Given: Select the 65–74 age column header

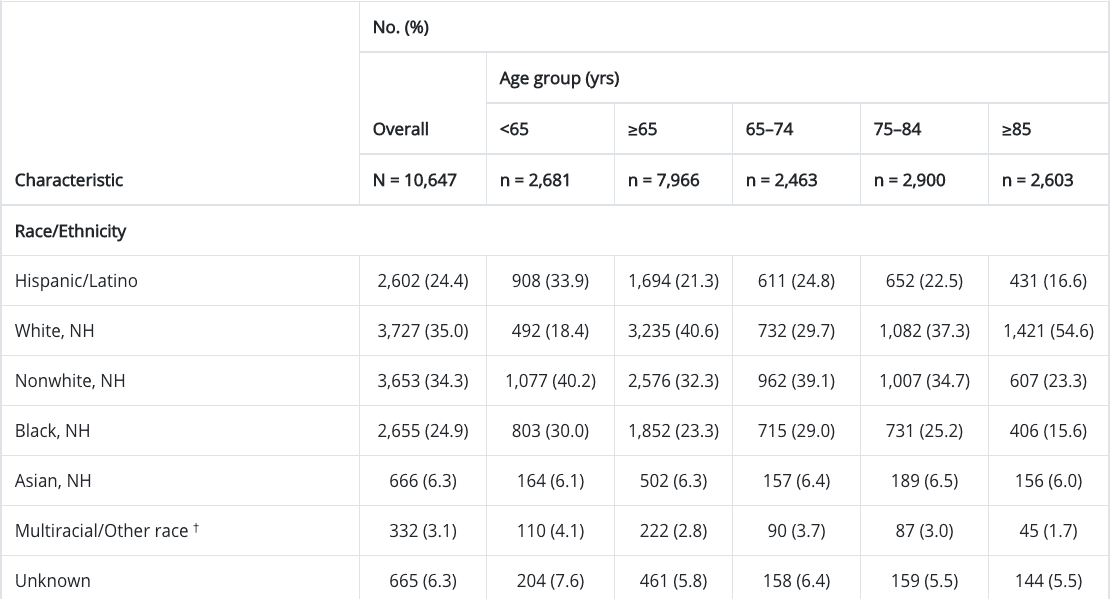Looking at the screenshot, I should point(769,129).
